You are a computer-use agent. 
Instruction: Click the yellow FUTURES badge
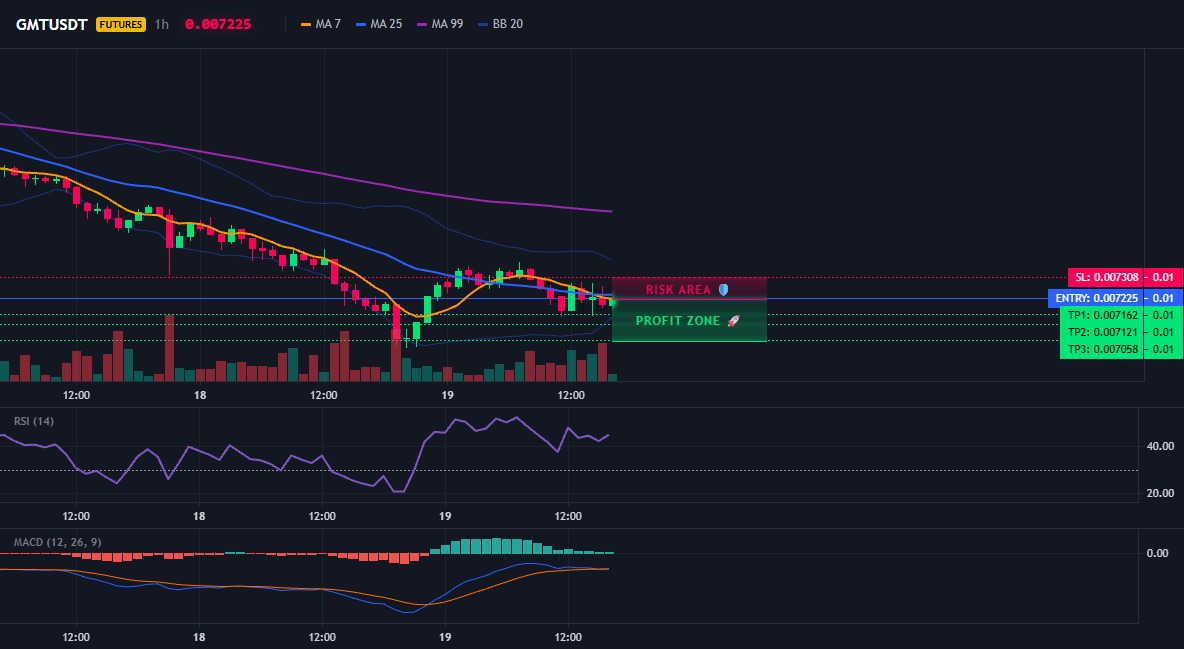[121, 24]
